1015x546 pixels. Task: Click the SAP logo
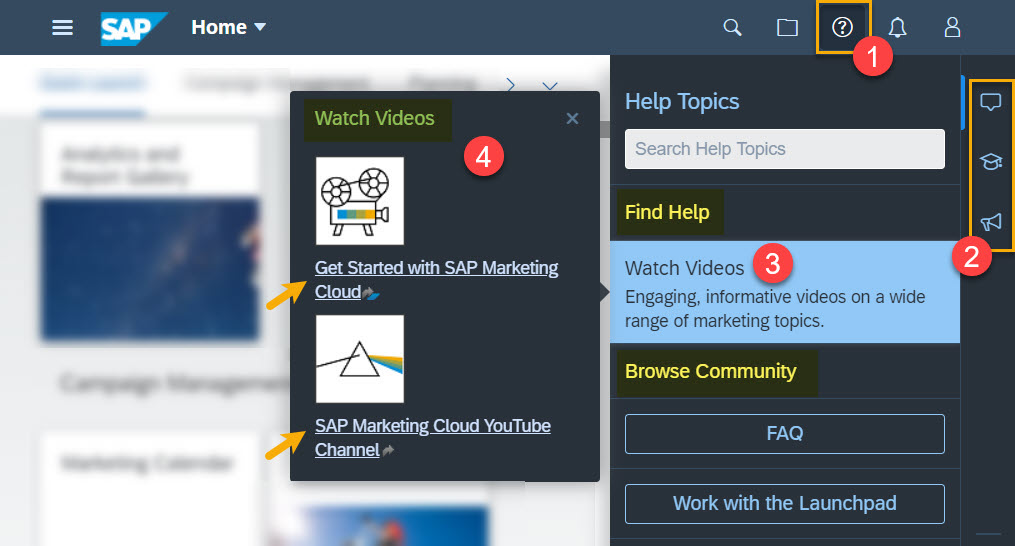point(133,28)
